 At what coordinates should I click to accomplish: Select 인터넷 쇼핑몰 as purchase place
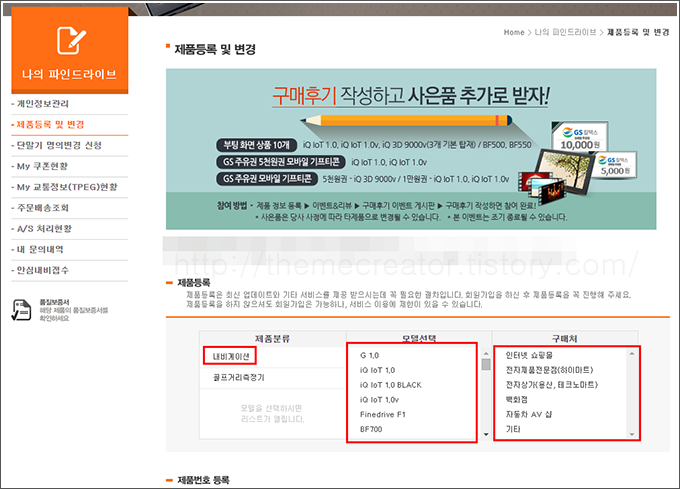tap(529, 355)
